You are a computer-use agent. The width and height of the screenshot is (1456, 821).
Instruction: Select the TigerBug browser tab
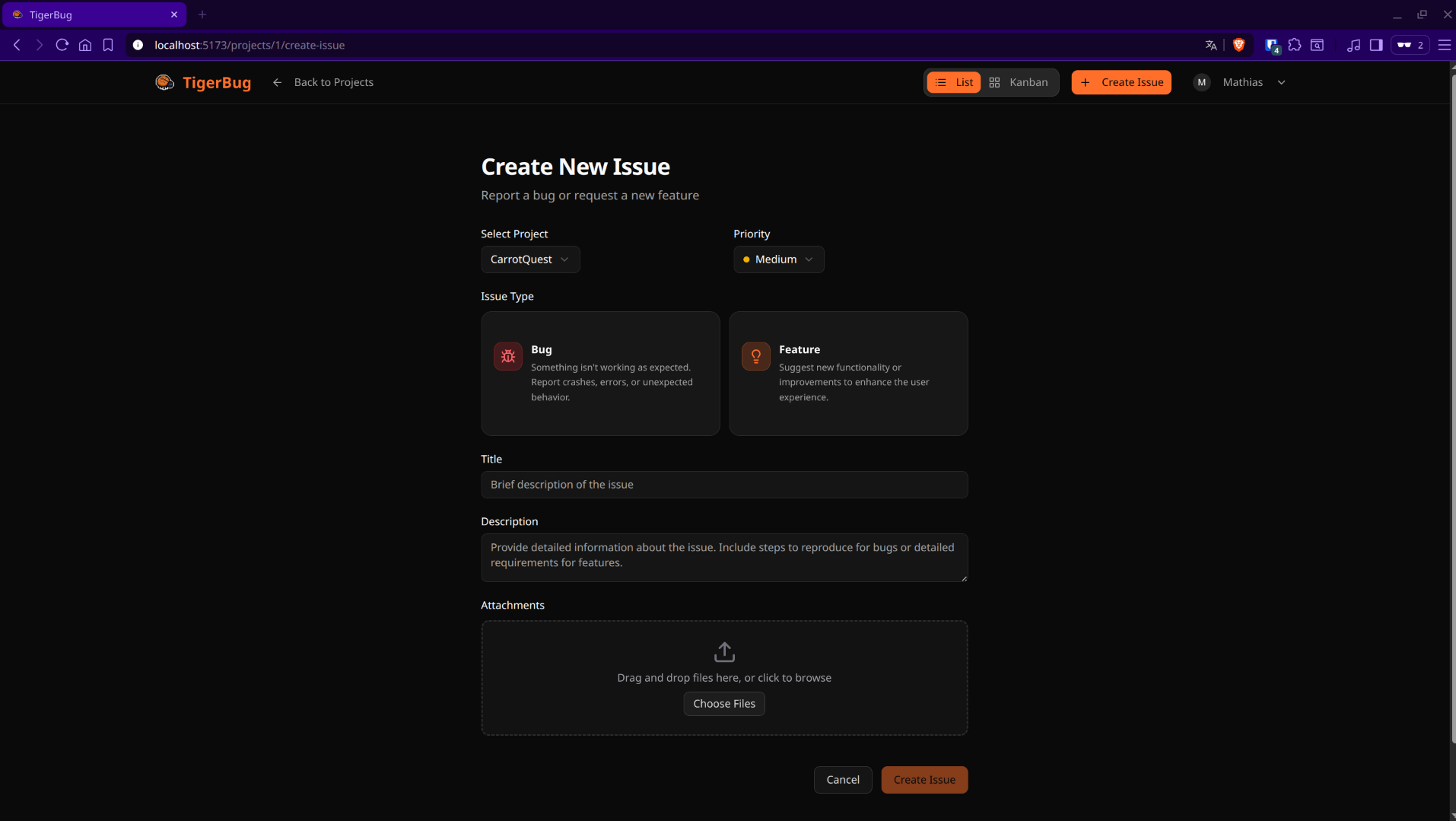coord(94,14)
